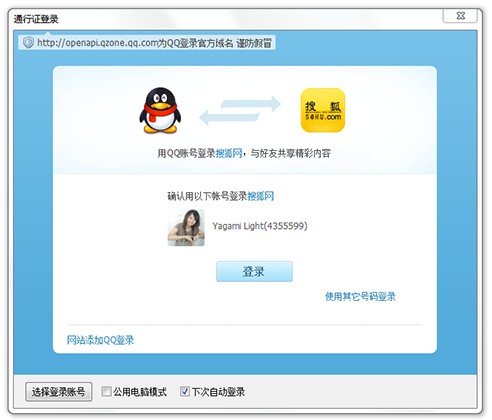Open the 使用其它号码登录 link
This screenshot has height=420, width=492.
(360, 296)
